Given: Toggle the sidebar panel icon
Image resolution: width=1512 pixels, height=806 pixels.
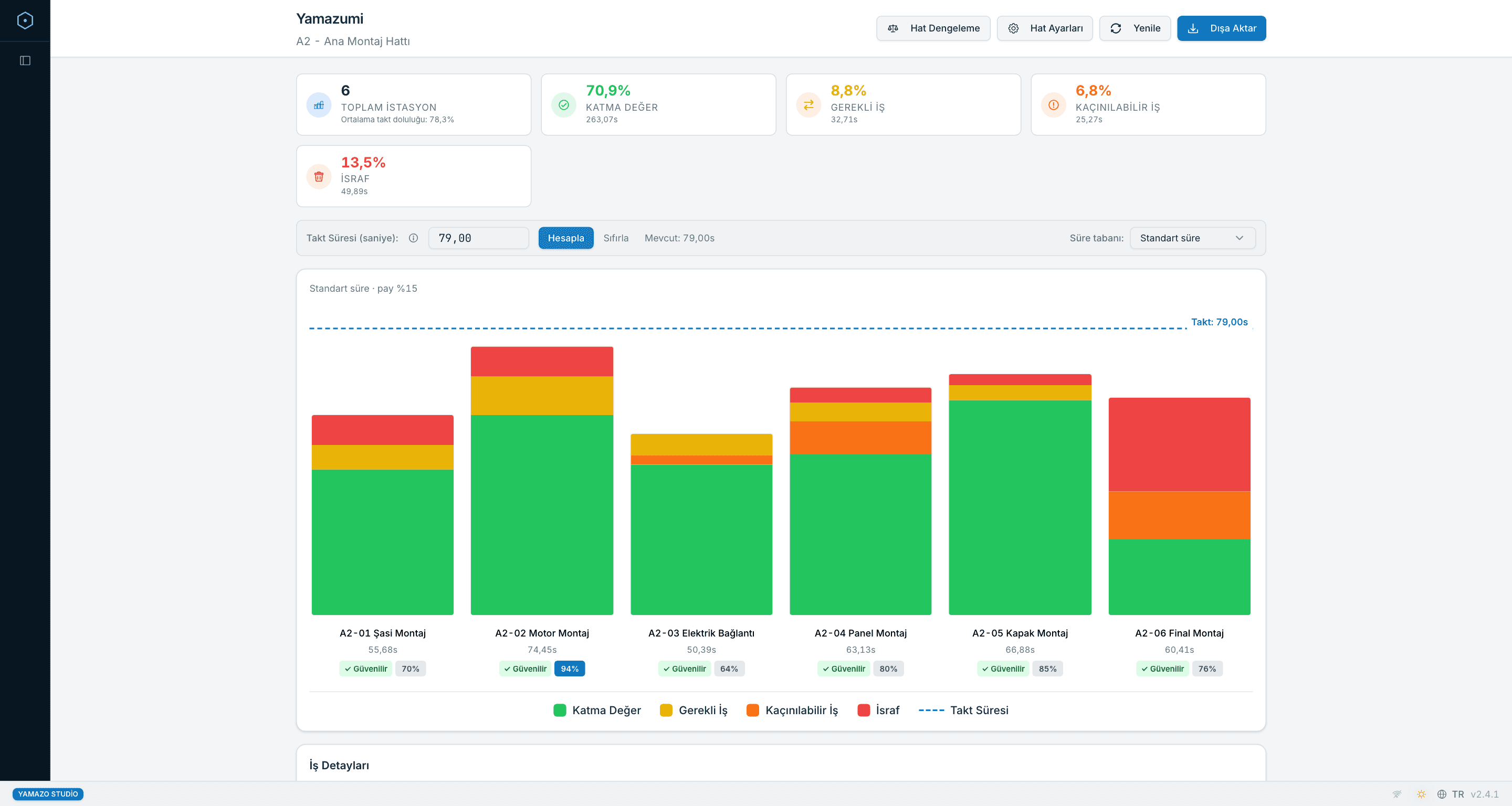Looking at the screenshot, I should tap(25, 60).
